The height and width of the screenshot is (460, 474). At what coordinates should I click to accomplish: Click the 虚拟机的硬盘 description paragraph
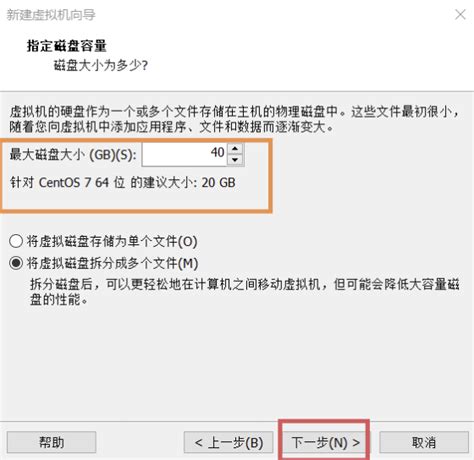tap(234, 119)
